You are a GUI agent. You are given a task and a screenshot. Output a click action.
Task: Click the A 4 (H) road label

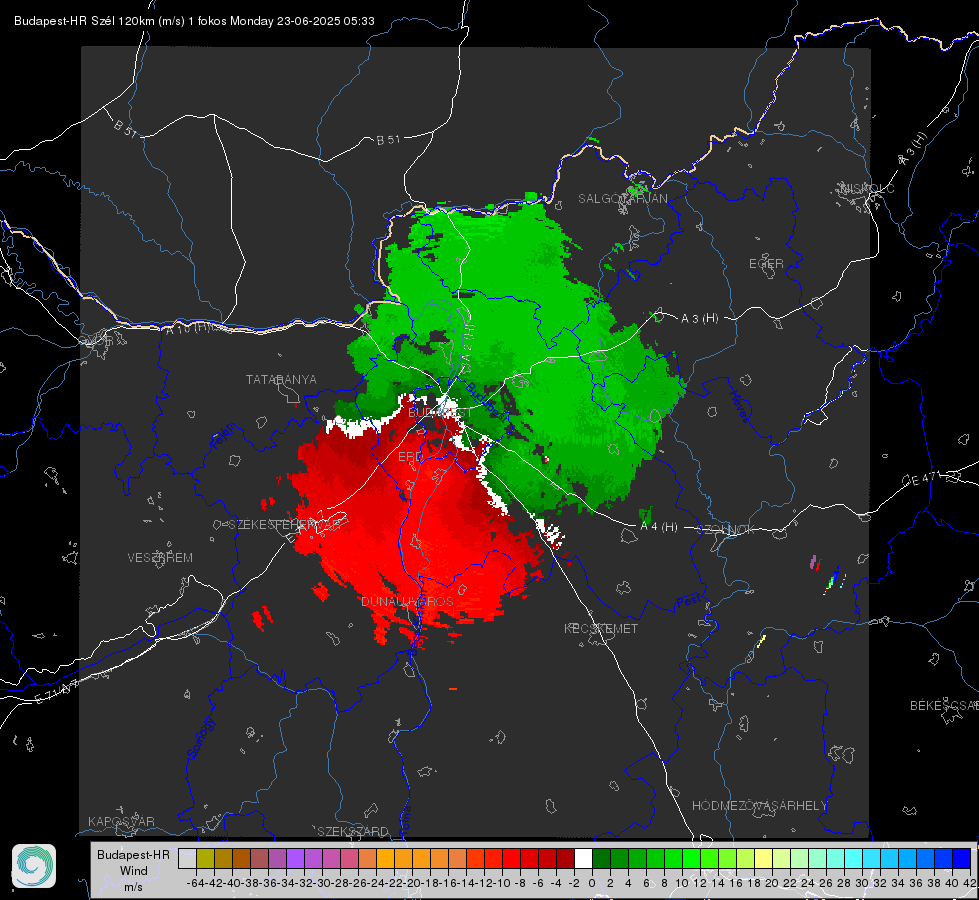[659, 527]
